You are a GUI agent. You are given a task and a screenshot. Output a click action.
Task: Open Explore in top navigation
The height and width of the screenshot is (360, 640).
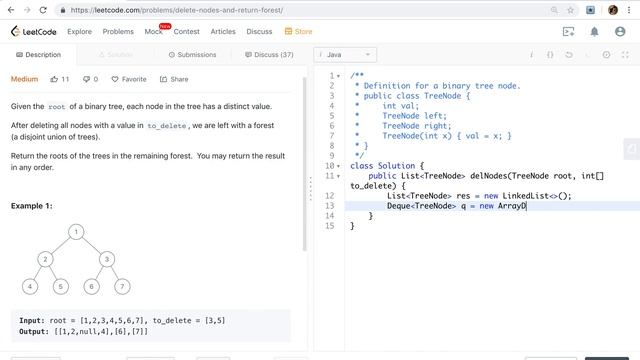(x=80, y=31)
